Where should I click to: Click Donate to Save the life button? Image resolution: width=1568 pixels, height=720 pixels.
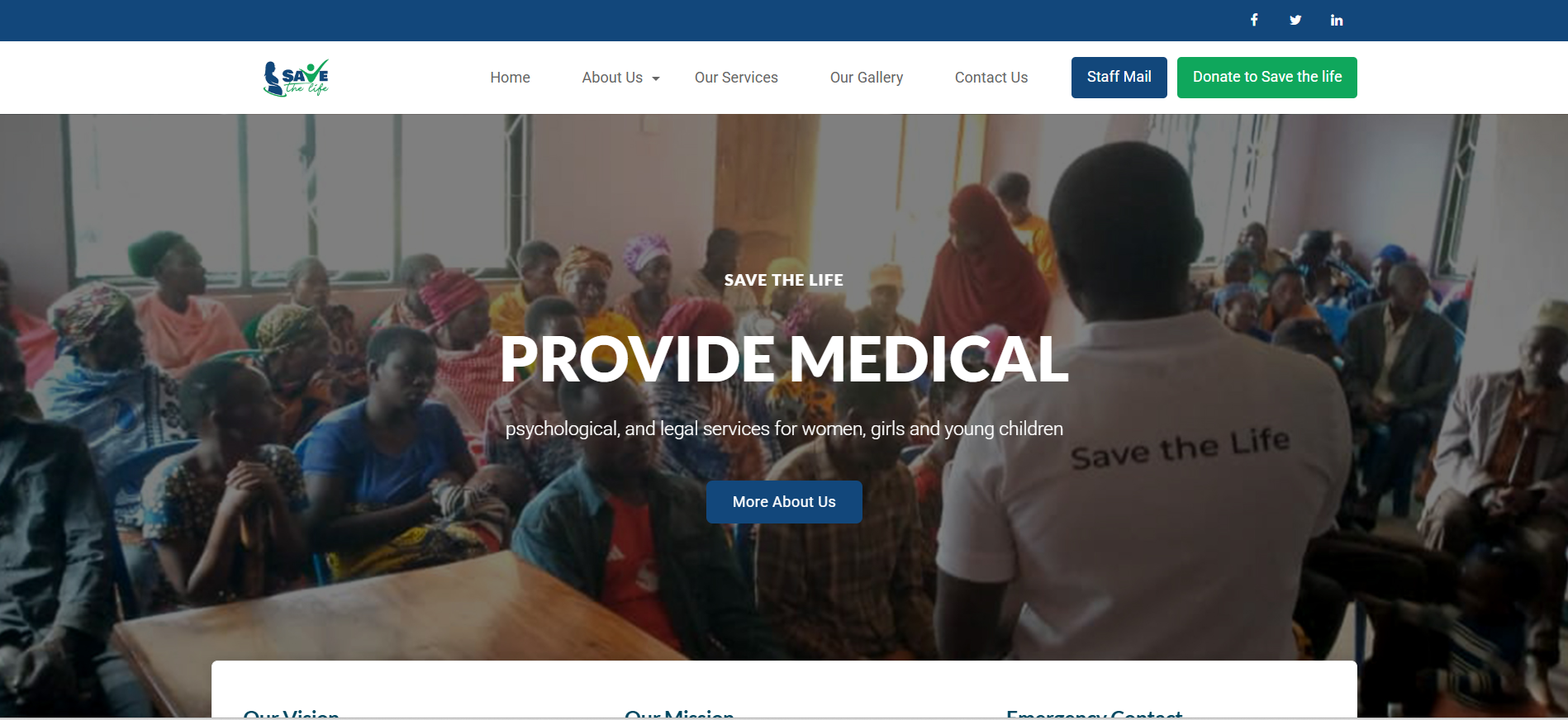coord(1266,78)
